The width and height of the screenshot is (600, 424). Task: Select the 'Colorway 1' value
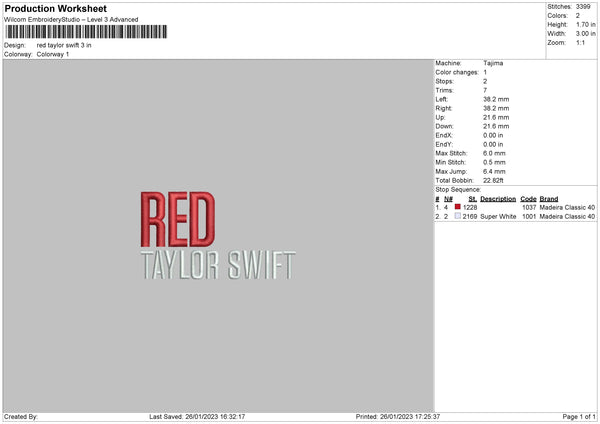coord(53,54)
